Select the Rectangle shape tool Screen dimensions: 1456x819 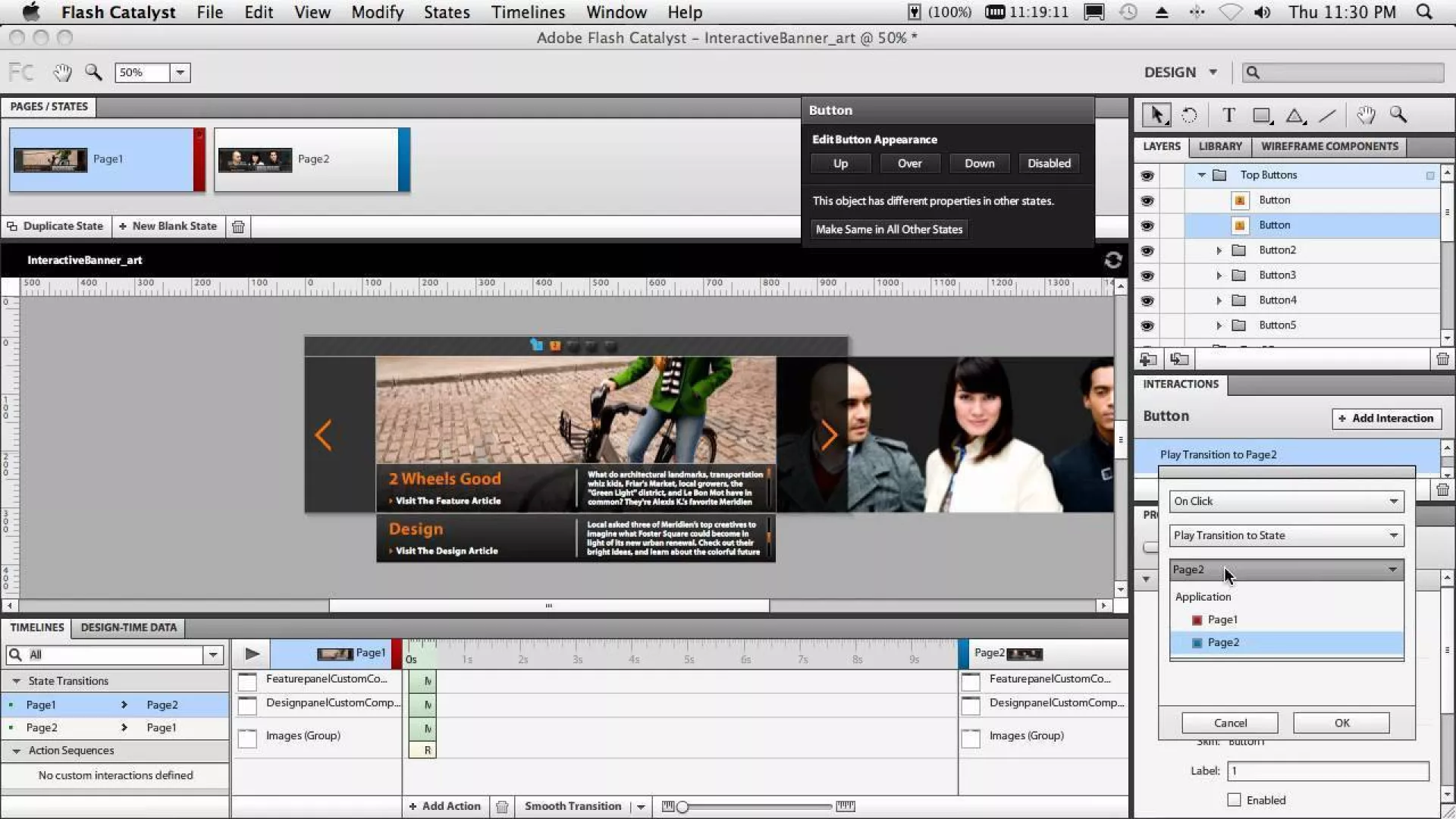[1262, 115]
